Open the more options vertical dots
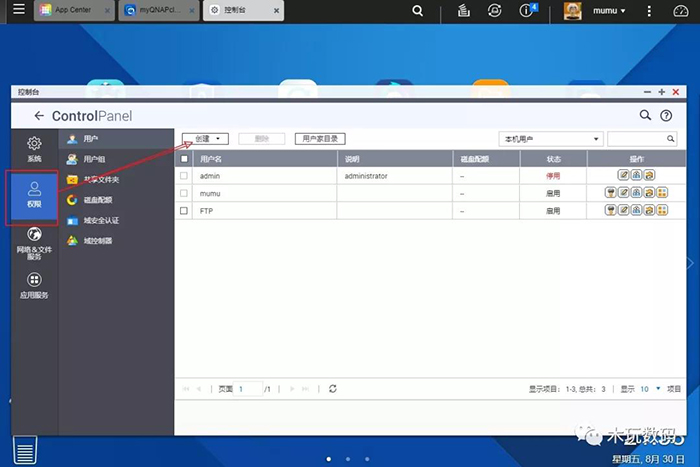Image resolution: width=700 pixels, height=467 pixels. 649,11
